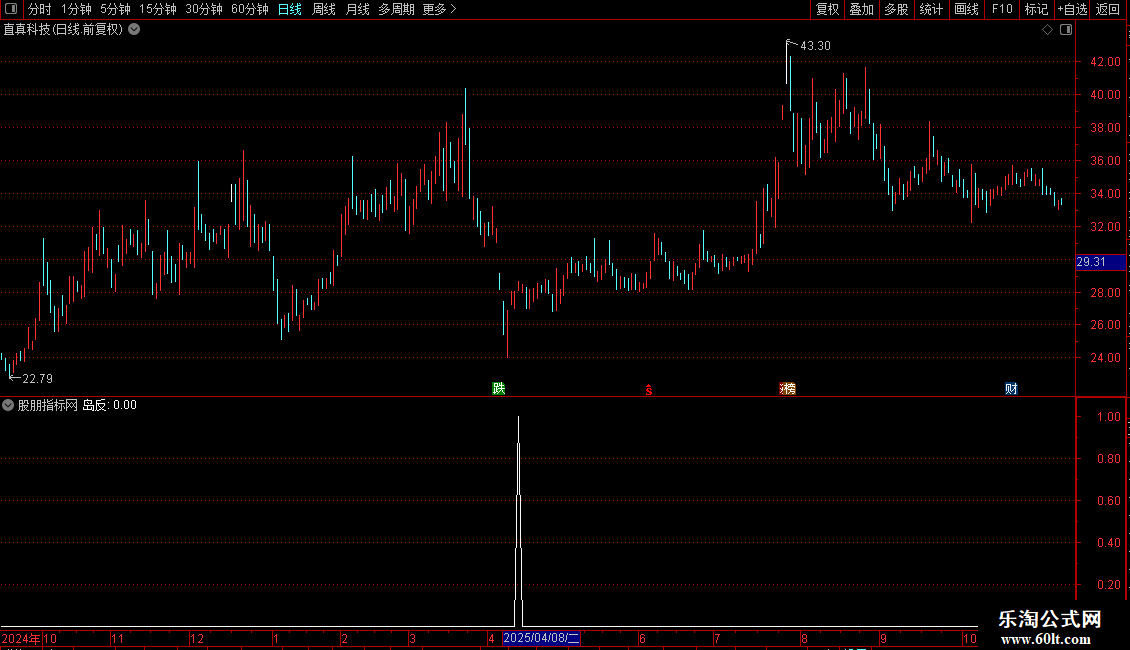The image size is (1130, 650).
Task: Open the 多股 multi-stock view
Action: point(897,9)
